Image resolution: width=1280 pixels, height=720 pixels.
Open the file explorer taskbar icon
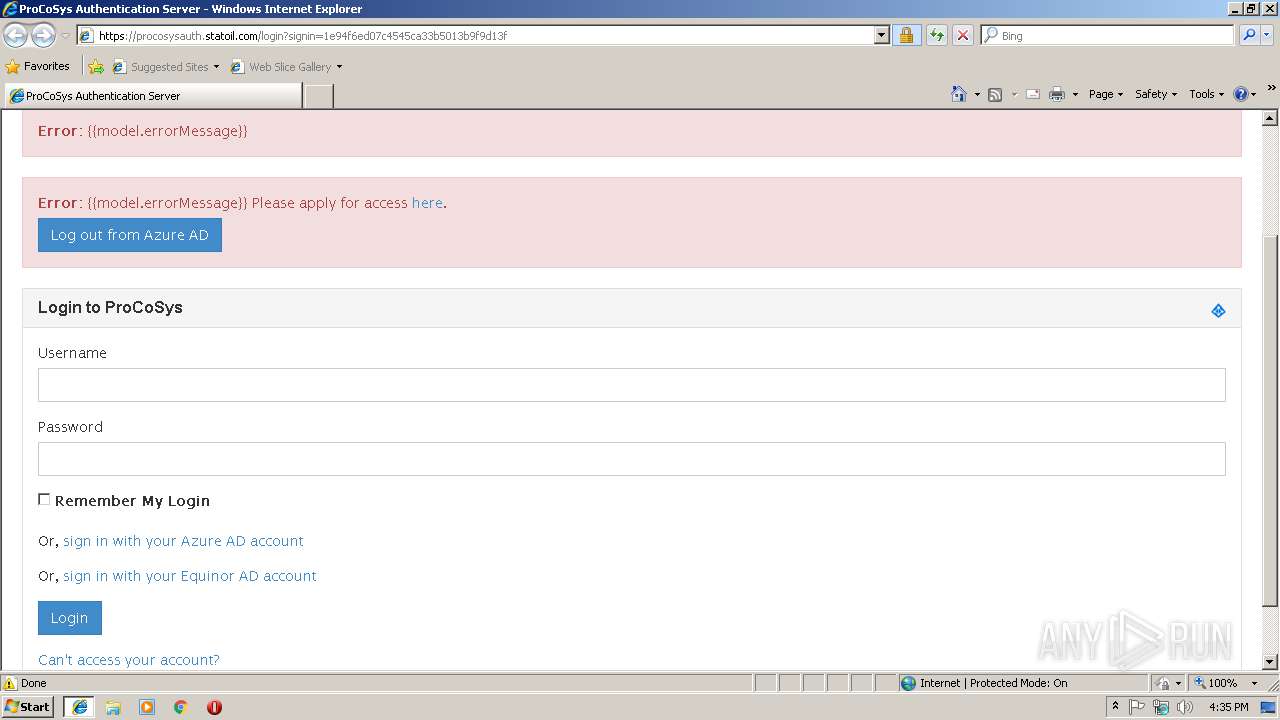113,707
